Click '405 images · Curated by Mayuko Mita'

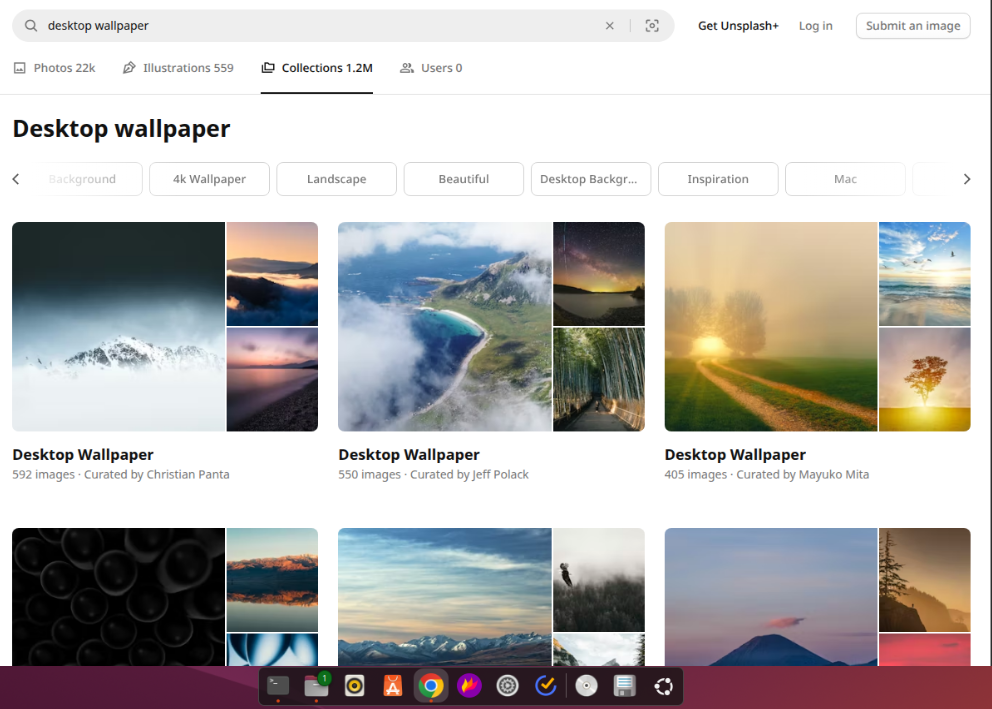click(767, 474)
